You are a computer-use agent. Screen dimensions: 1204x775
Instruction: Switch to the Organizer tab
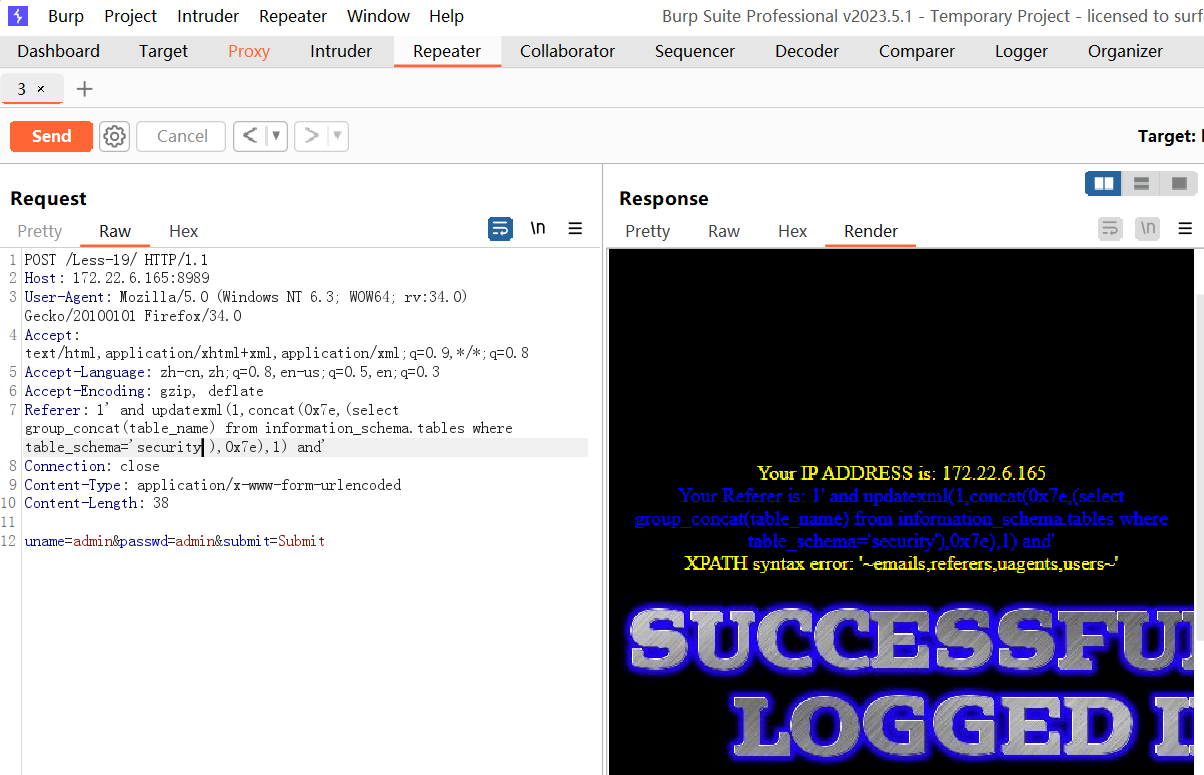click(x=1125, y=51)
